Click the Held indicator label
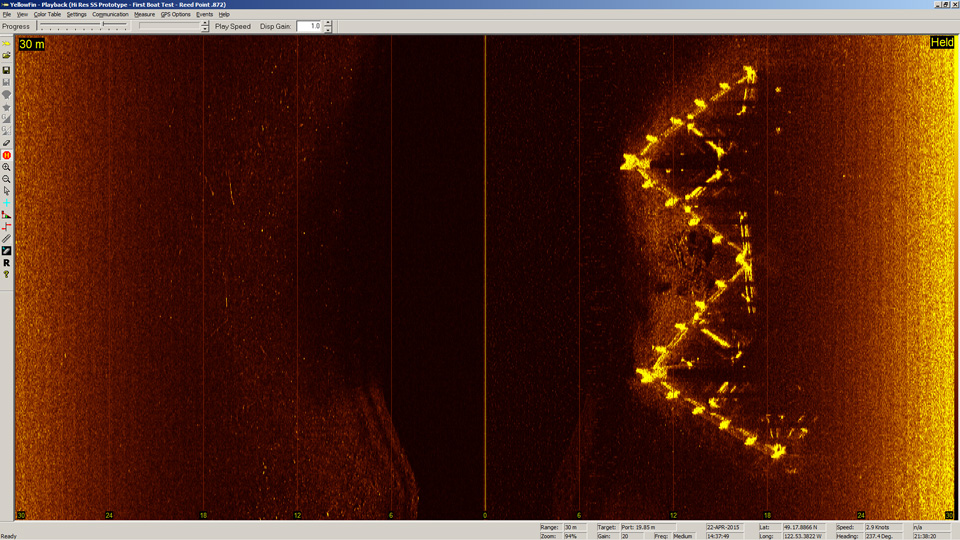 pos(941,43)
